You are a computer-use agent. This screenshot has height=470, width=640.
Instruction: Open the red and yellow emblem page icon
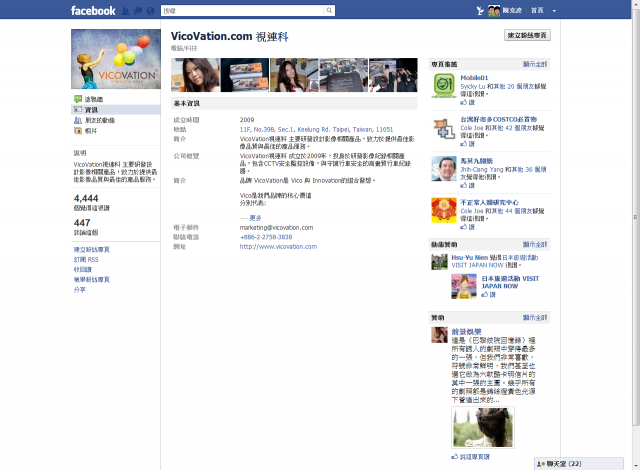pos(444,211)
